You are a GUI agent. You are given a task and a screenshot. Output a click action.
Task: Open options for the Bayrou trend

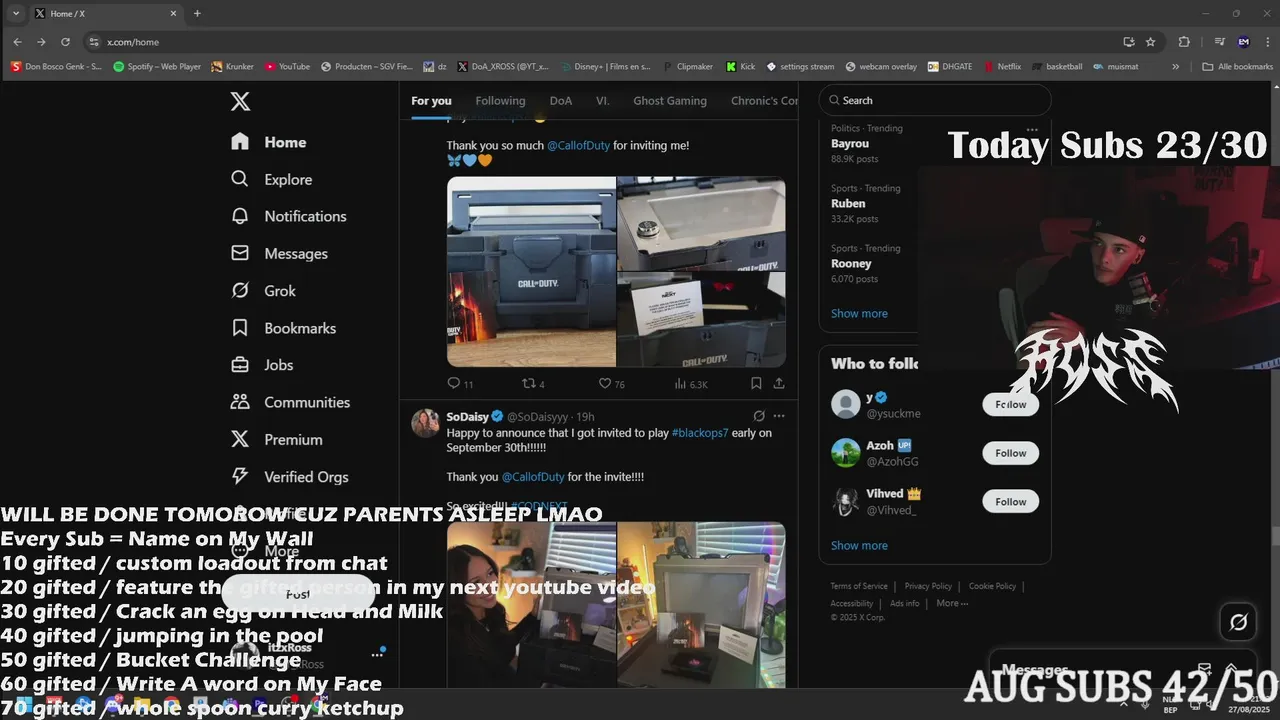[x=1032, y=130]
